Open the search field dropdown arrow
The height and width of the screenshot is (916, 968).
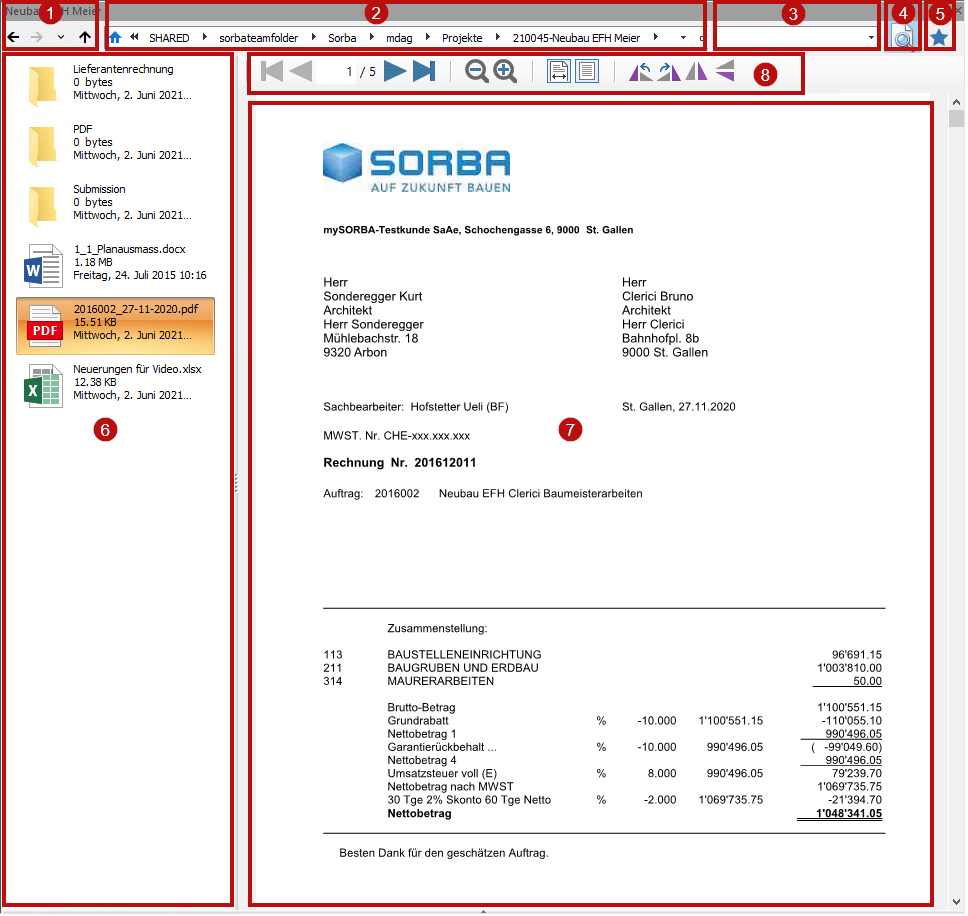[872, 38]
